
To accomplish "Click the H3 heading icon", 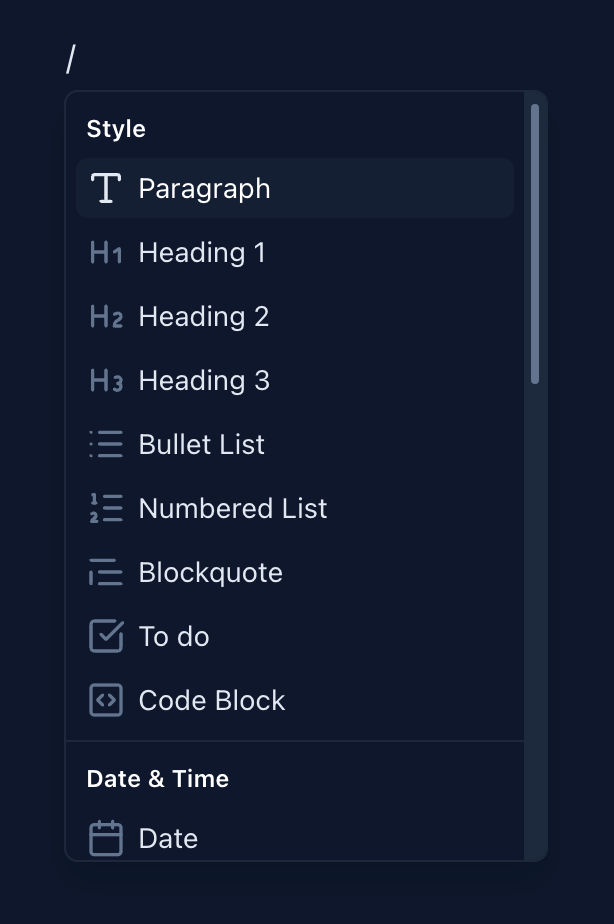I will pyautogui.click(x=106, y=380).
